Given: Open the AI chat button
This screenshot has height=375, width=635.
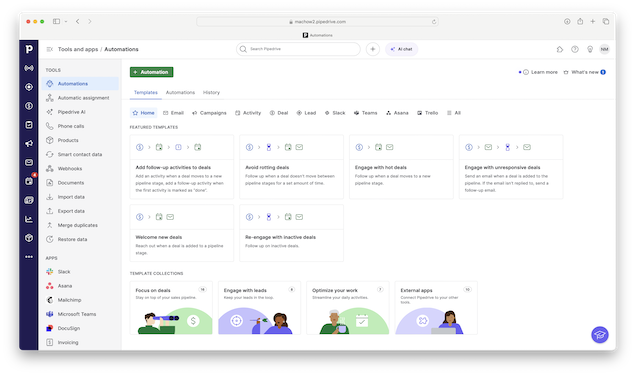Looking at the screenshot, I should pyautogui.click(x=401, y=49).
